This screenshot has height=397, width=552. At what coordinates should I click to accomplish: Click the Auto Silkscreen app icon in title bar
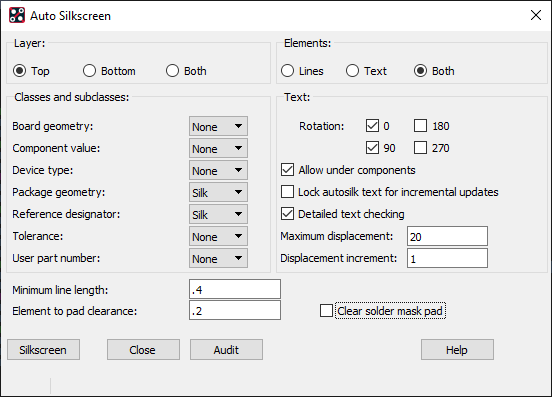point(17,15)
